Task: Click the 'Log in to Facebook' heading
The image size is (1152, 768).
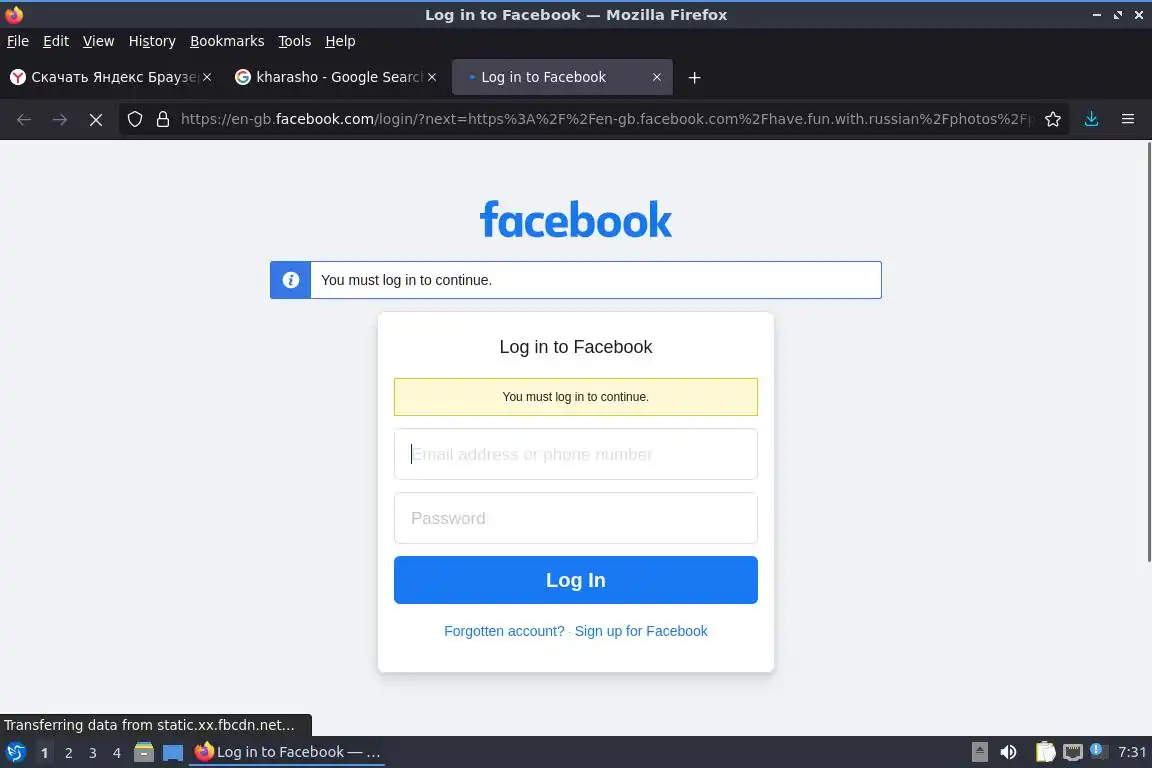Action: [575, 347]
